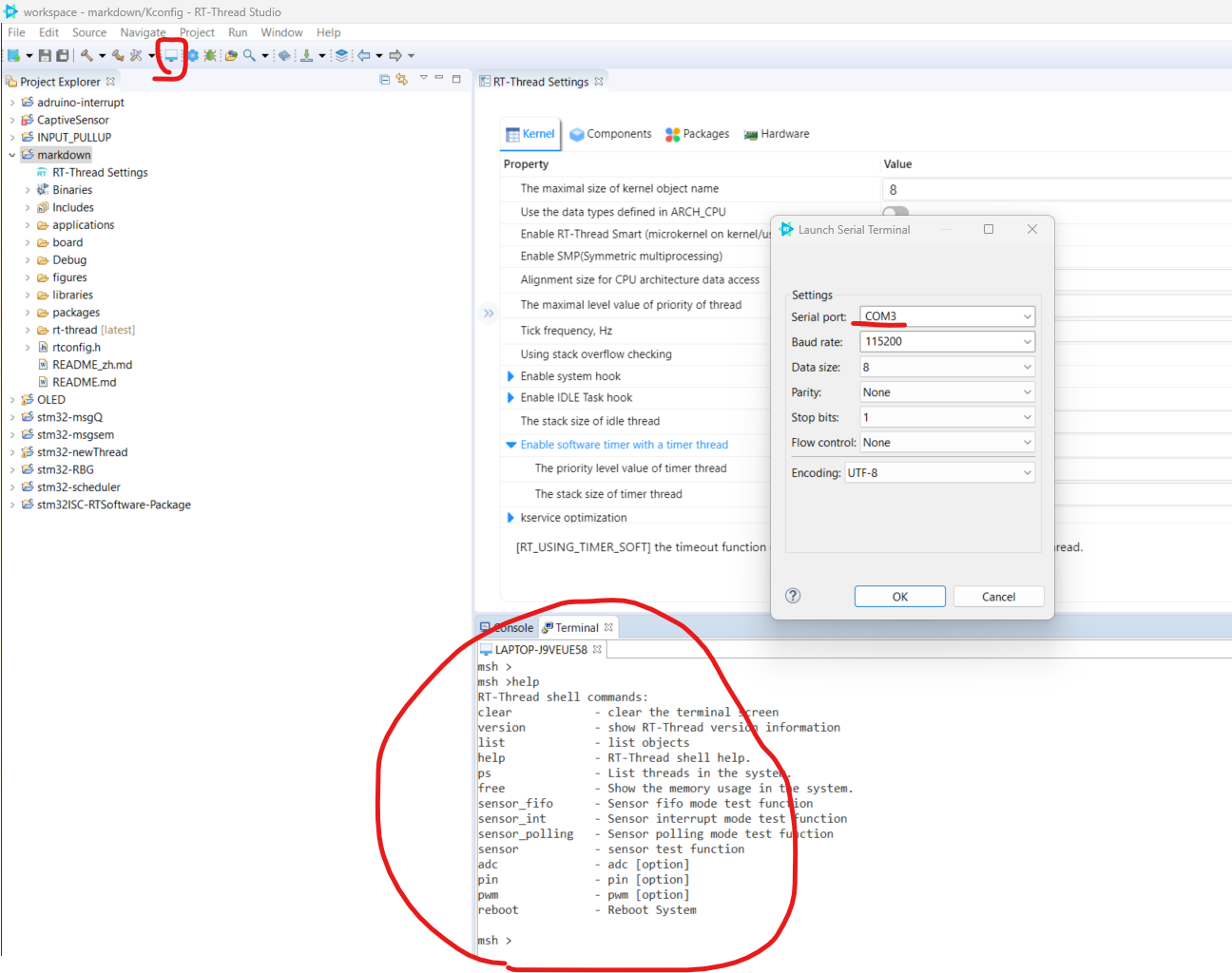This screenshot has height=973, width=1232.
Task: Toggle the ARCH_CPU data types switch
Action: pyautogui.click(x=895, y=213)
